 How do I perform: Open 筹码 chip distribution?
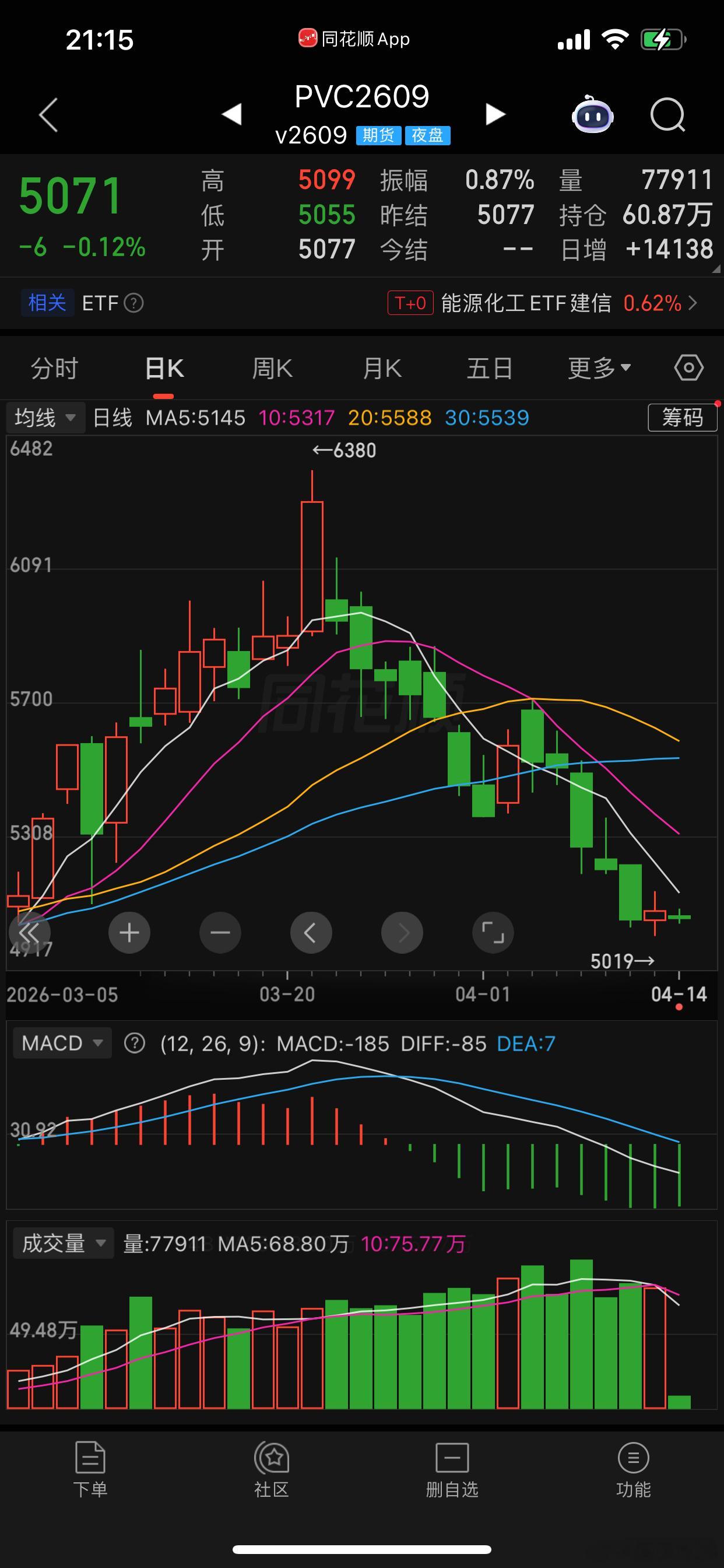pyautogui.click(x=682, y=418)
